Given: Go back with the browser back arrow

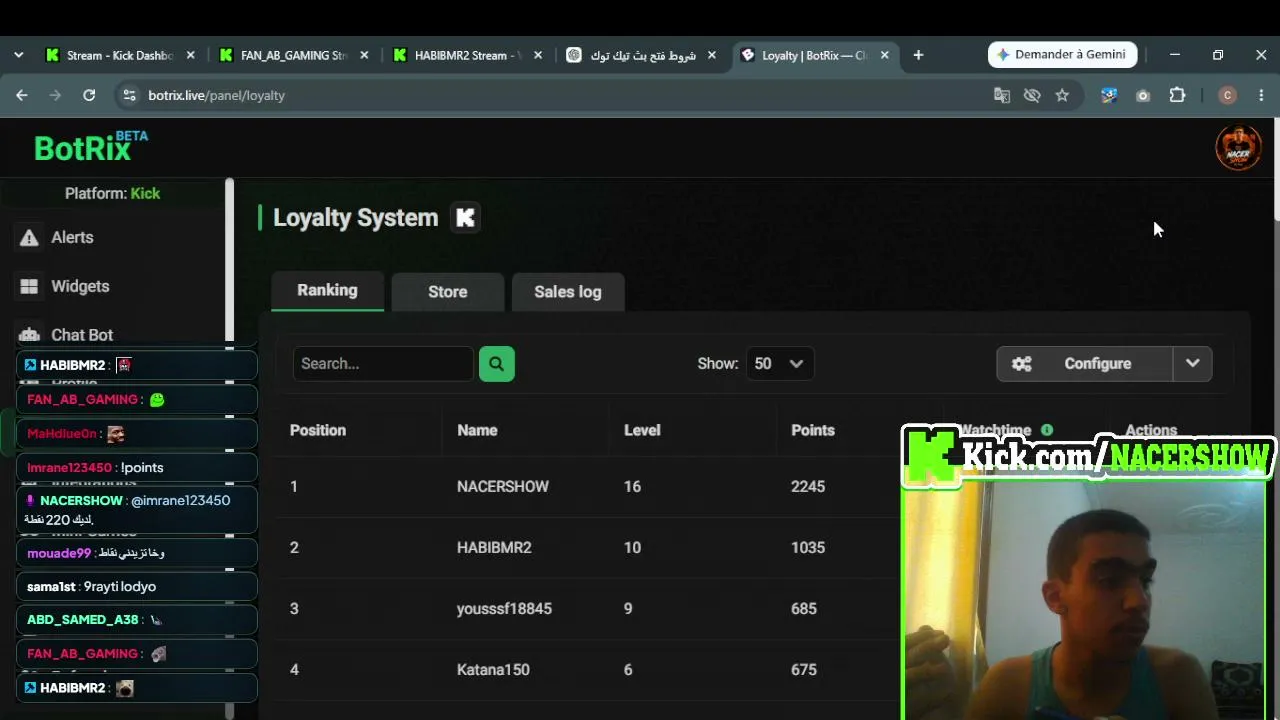Looking at the screenshot, I should [x=22, y=95].
